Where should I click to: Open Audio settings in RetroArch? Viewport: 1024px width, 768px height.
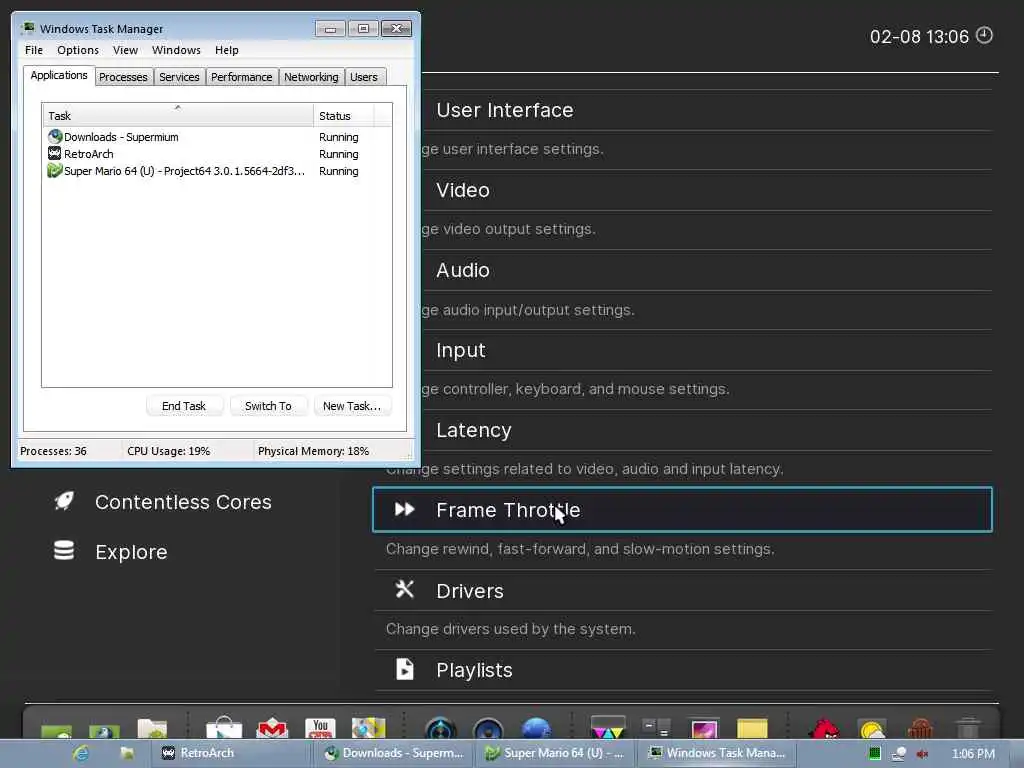point(707,270)
